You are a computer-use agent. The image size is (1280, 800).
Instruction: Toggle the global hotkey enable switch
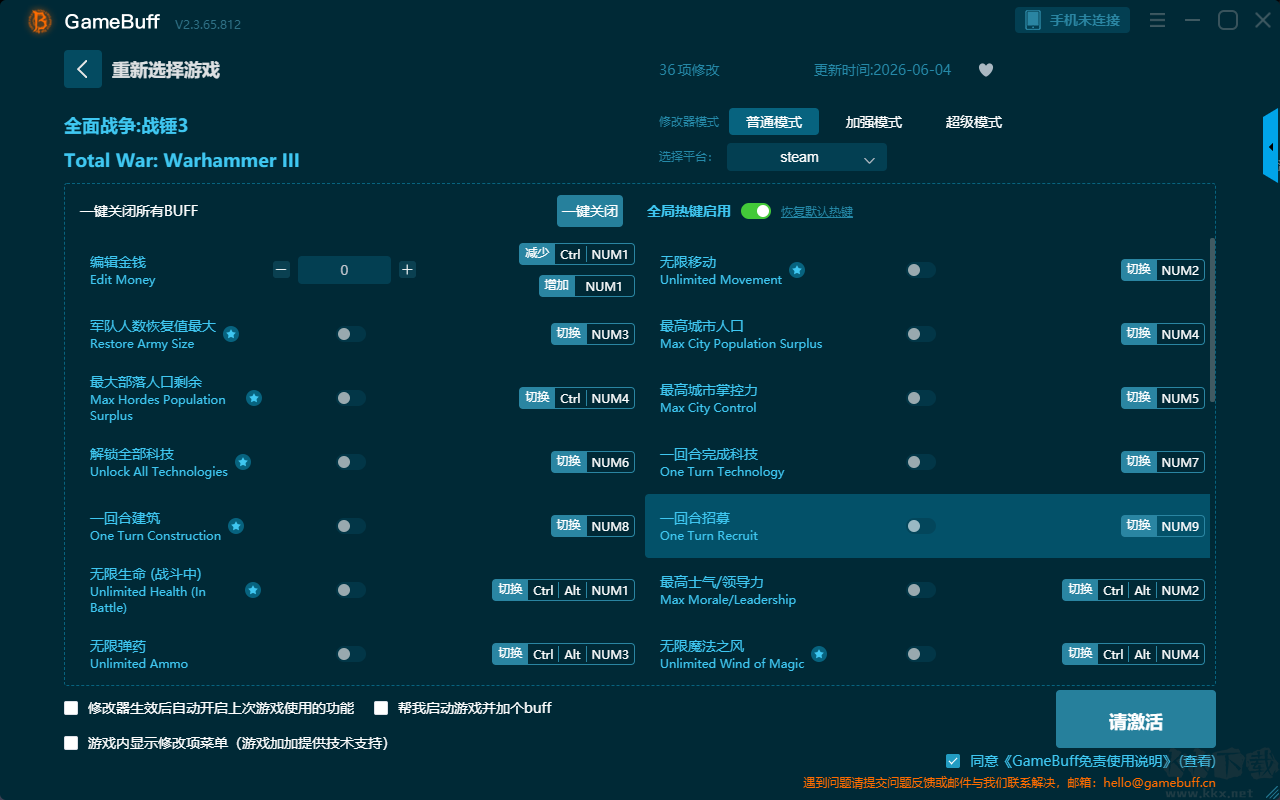click(756, 211)
